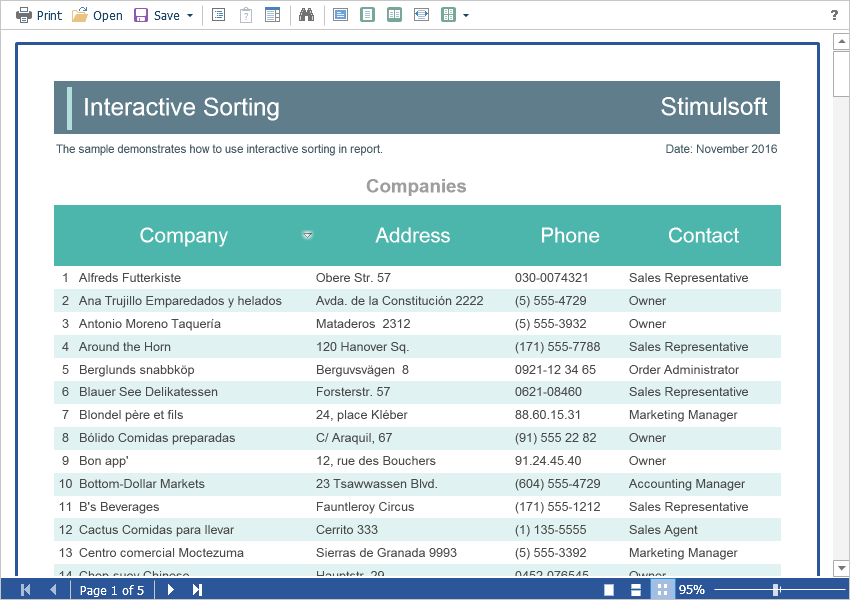This screenshot has width=850, height=600.
Task: Click the Address column header
Action: [x=412, y=236]
